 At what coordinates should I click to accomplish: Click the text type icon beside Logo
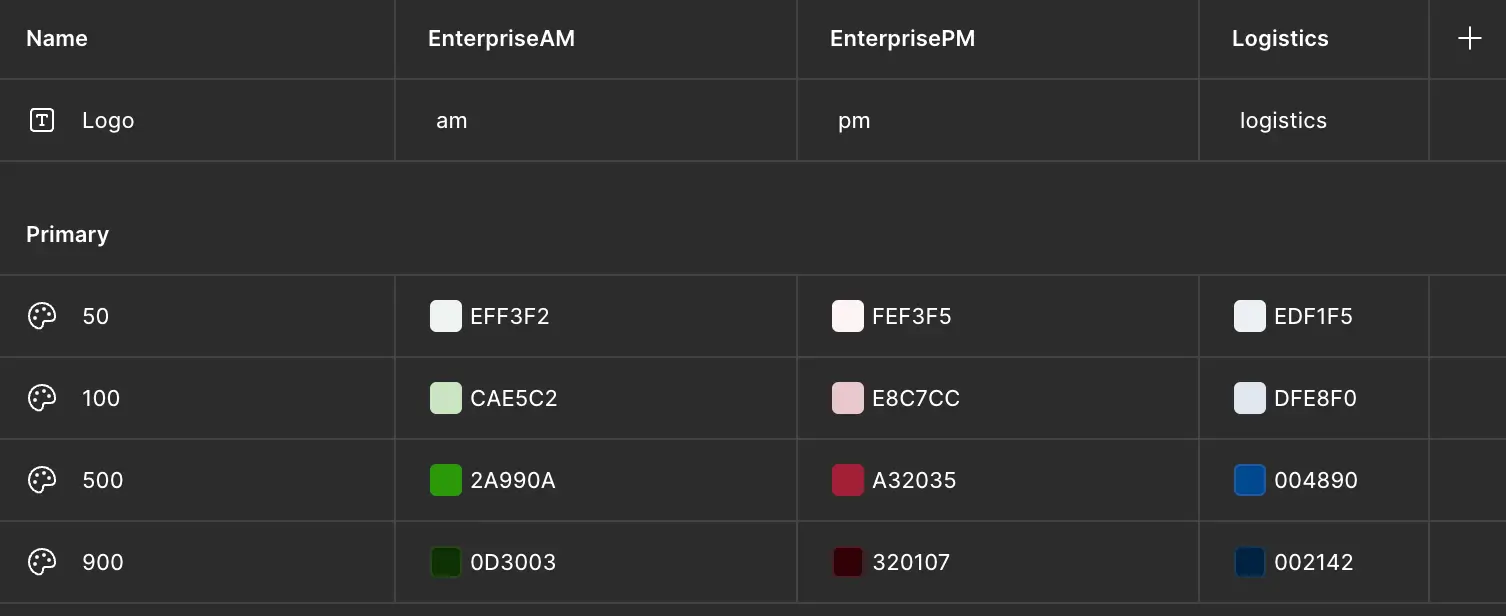[x=42, y=121]
